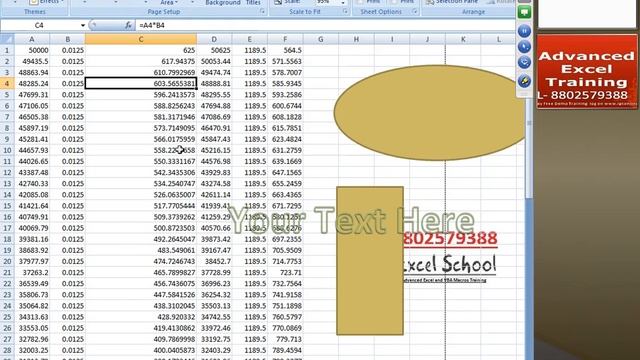Select the highlighted column C header
The height and width of the screenshot is (360, 640).
pos(141,39)
